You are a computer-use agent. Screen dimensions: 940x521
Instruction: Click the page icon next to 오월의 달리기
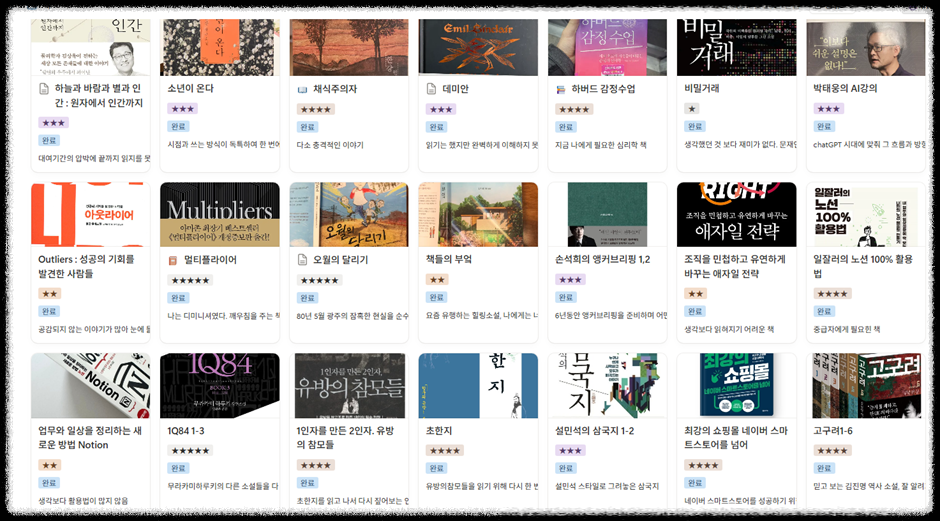pyautogui.click(x=302, y=260)
